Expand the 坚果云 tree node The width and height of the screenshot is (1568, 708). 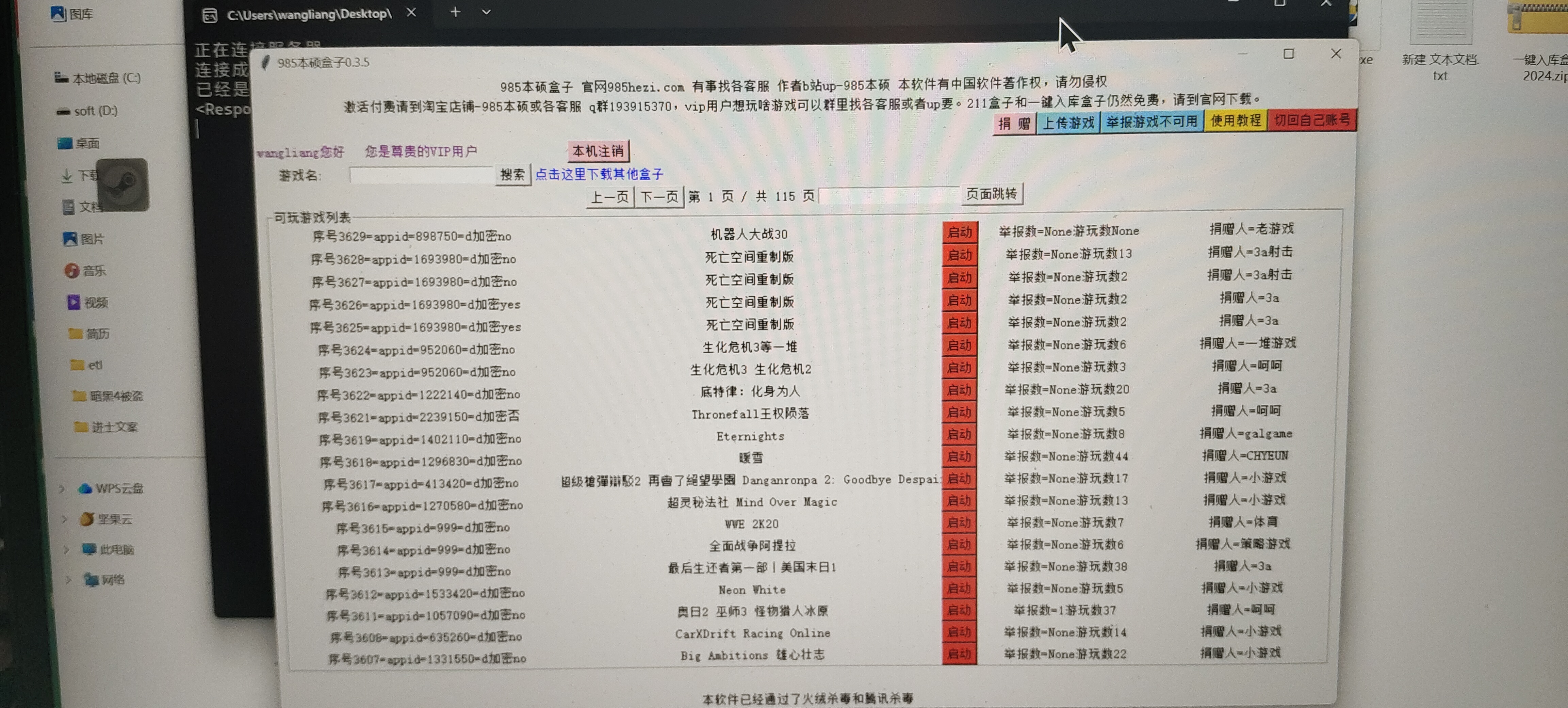[x=64, y=519]
